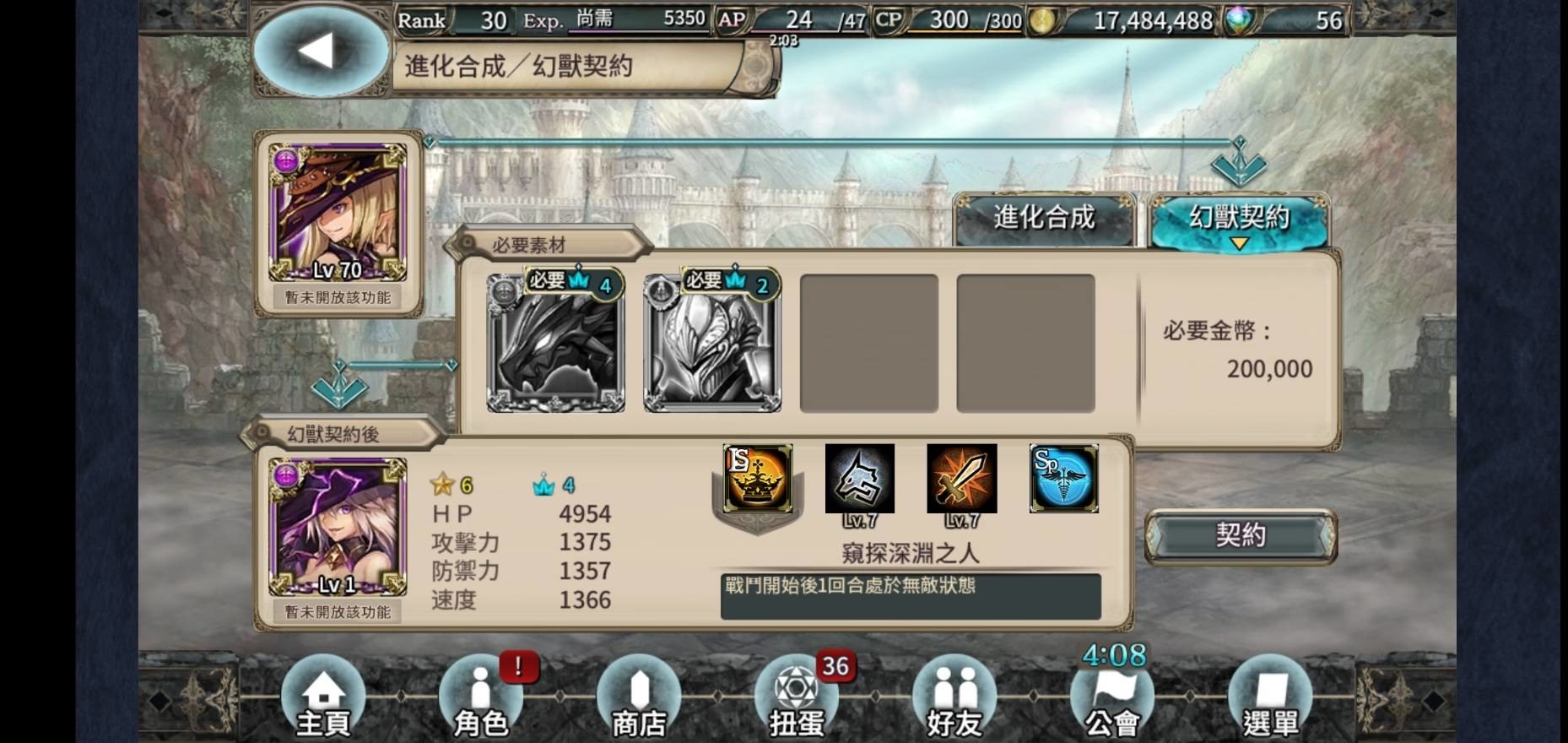The image size is (1568, 743).
Task: Tap the Lv 70 witch character portrait
Action: click(338, 212)
